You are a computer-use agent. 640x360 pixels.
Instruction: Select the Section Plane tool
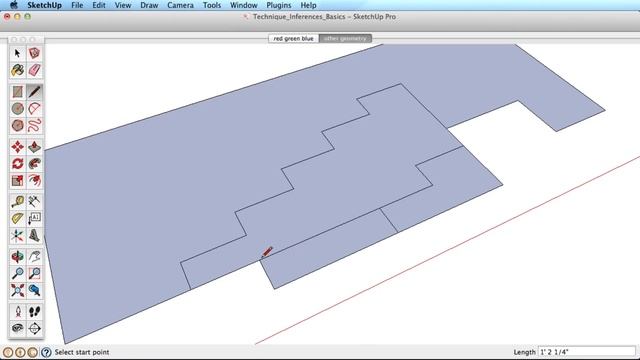(x=34, y=329)
